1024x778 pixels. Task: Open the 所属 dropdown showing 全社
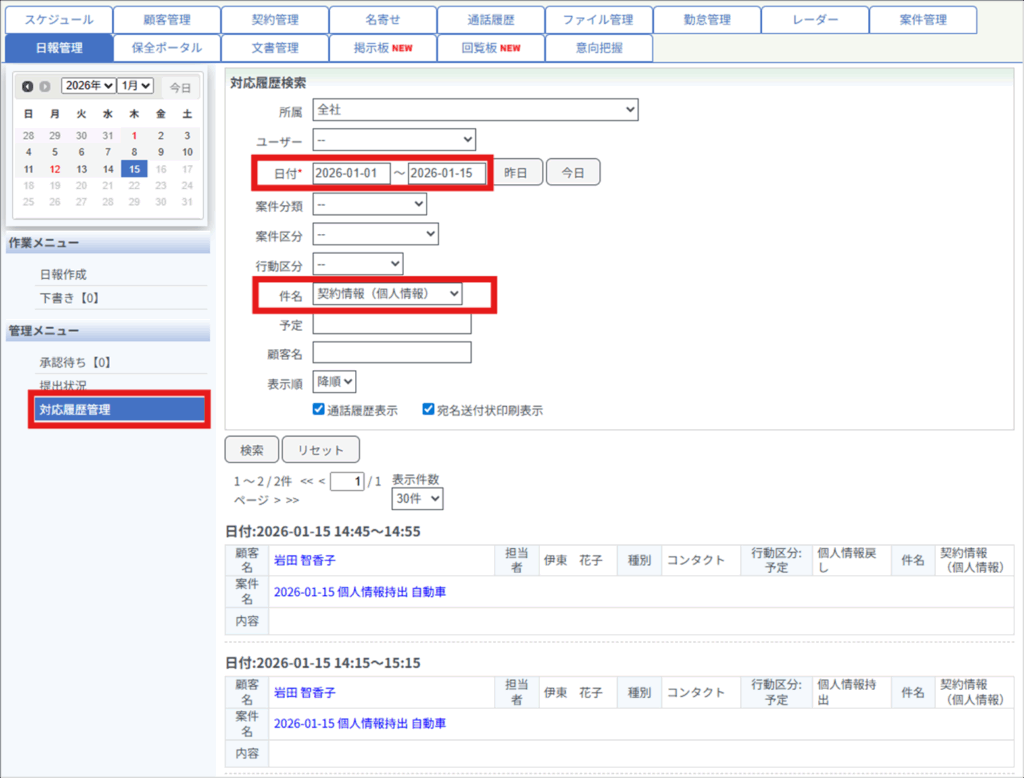point(475,109)
